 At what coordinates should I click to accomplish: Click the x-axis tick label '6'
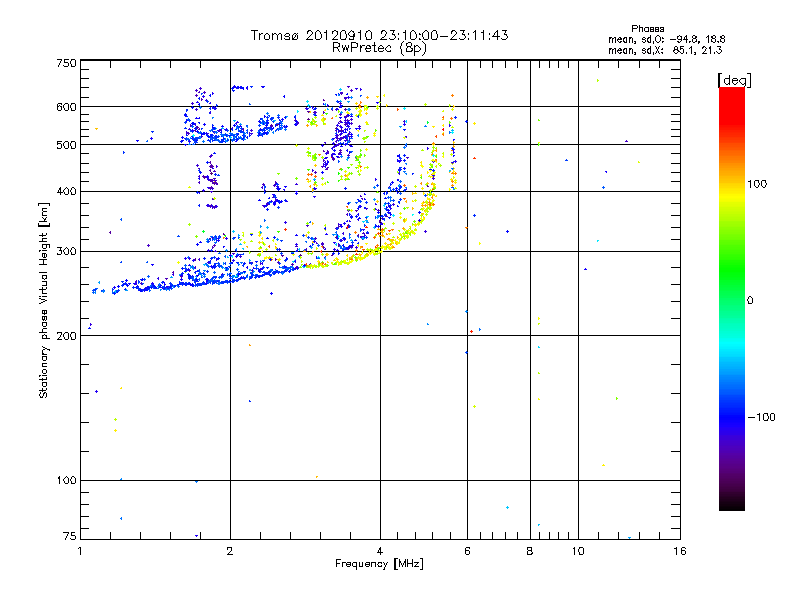coord(467,551)
